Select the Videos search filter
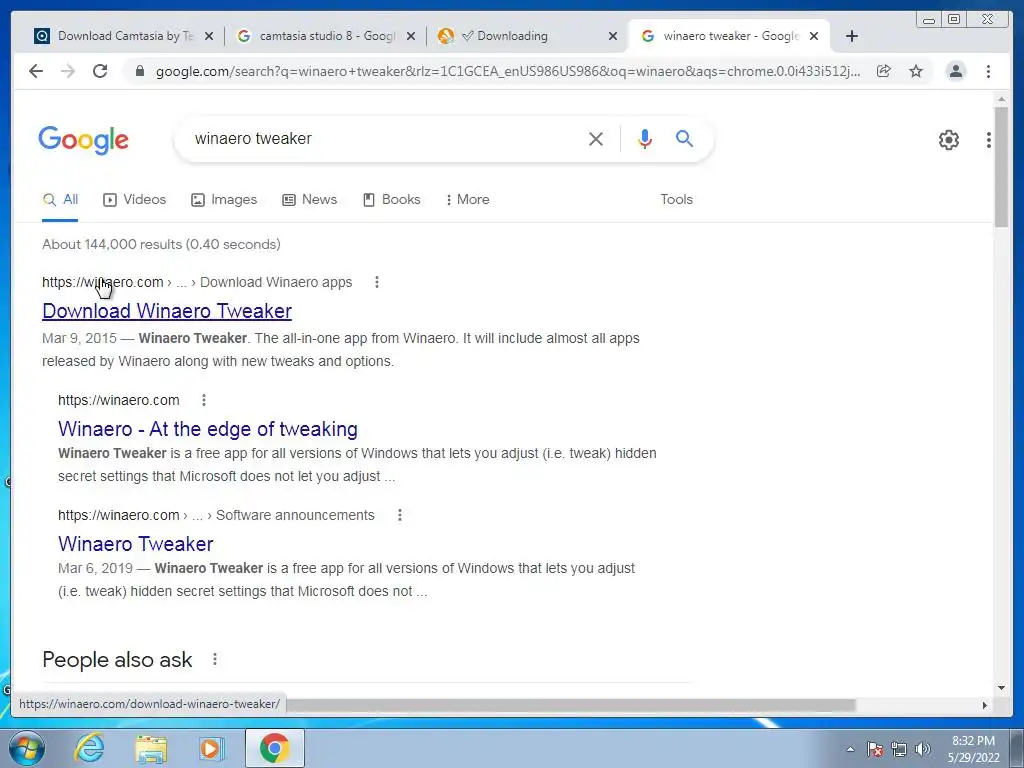Screen dimensions: 1024x768 135,200
